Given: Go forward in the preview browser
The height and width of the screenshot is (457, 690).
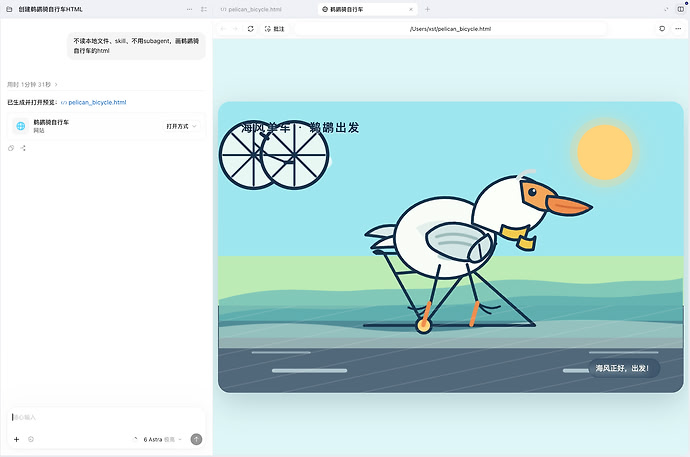Looking at the screenshot, I should (235, 29).
